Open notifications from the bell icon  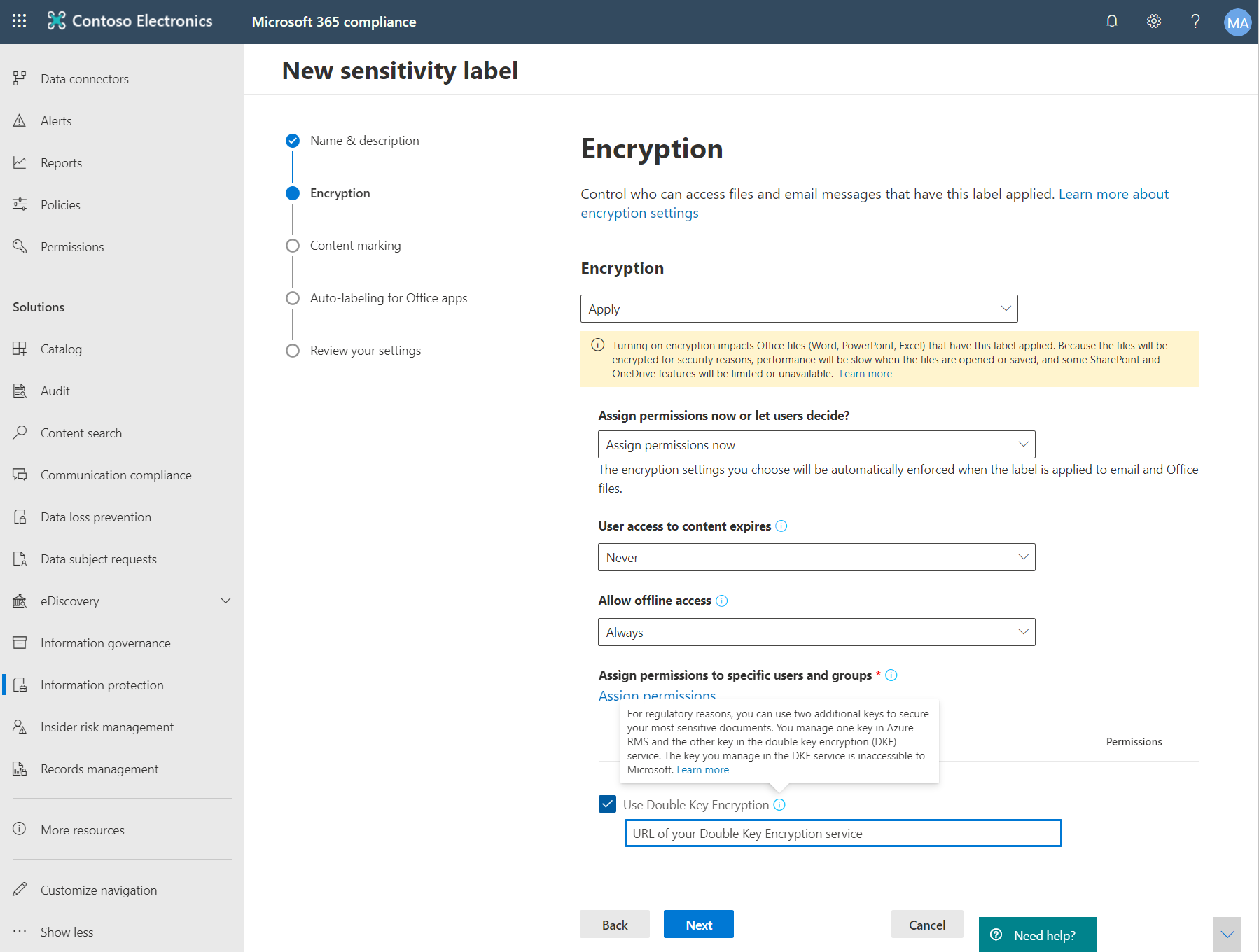(x=1112, y=21)
